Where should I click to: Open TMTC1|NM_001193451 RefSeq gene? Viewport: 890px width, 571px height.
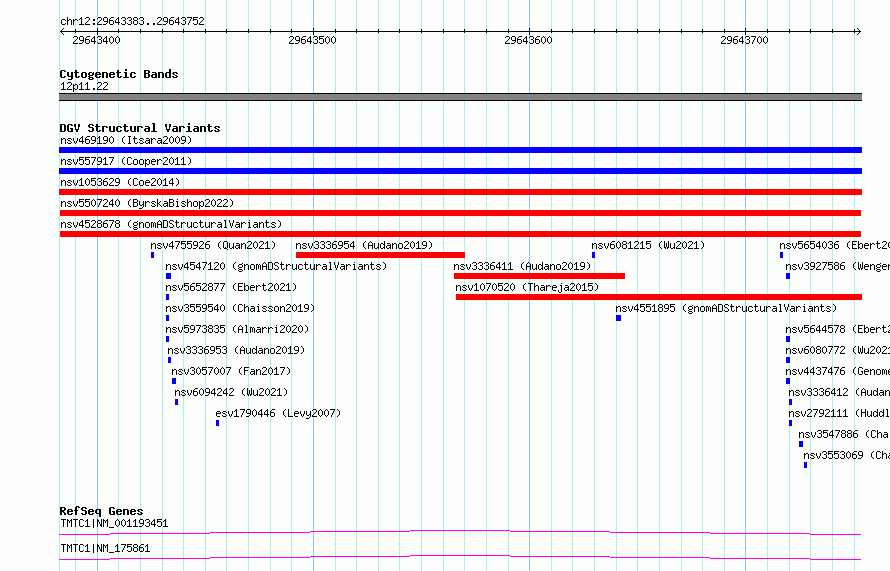point(114,523)
